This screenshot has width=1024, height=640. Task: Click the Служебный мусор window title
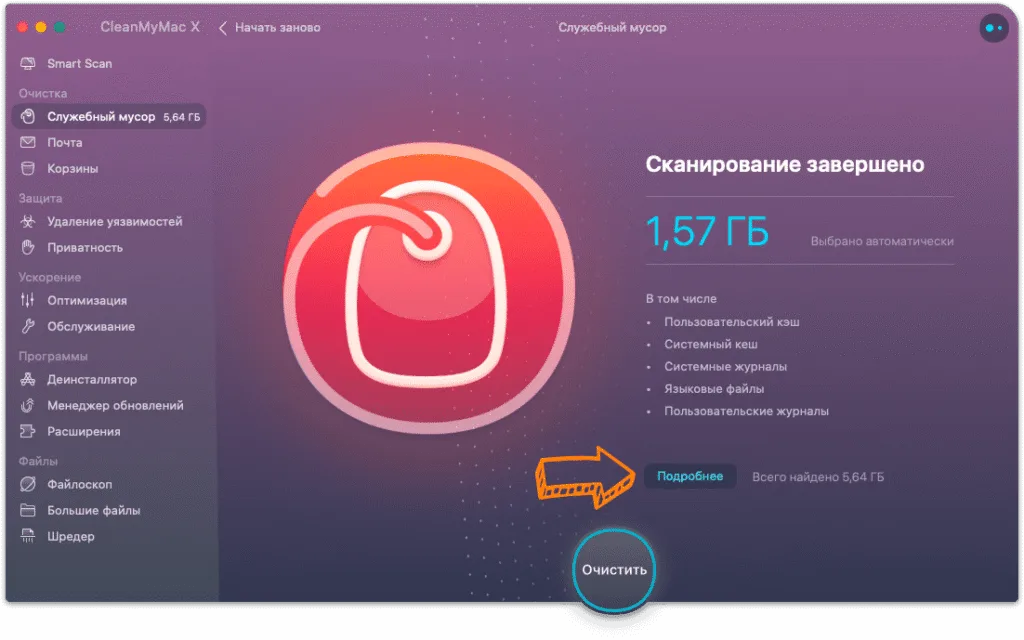pos(612,28)
